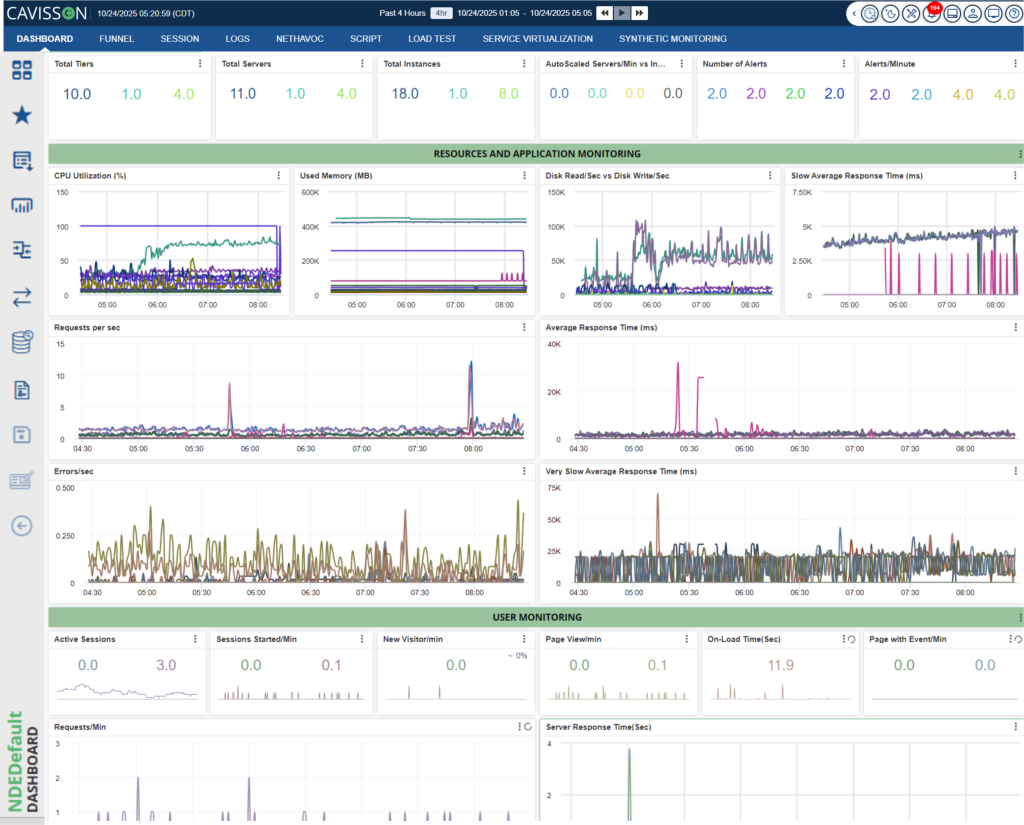Open the SYNTHETIC MONITORING tab
Screen dimensions: 1024x825
coord(672,39)
